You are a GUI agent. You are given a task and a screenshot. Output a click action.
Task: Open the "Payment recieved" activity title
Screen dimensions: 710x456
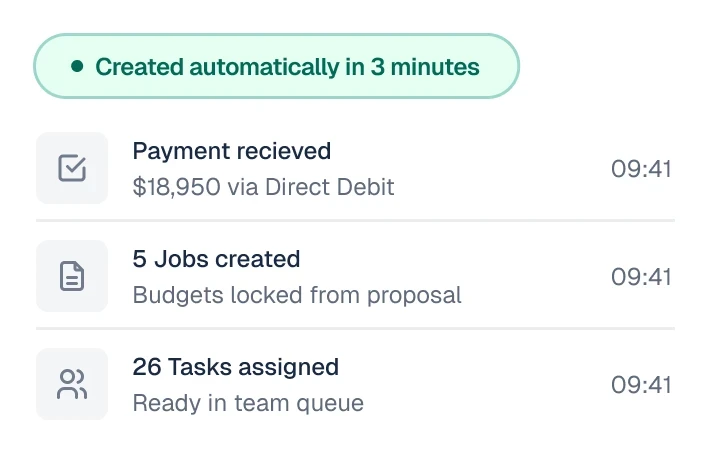click(x=231, y=151)
